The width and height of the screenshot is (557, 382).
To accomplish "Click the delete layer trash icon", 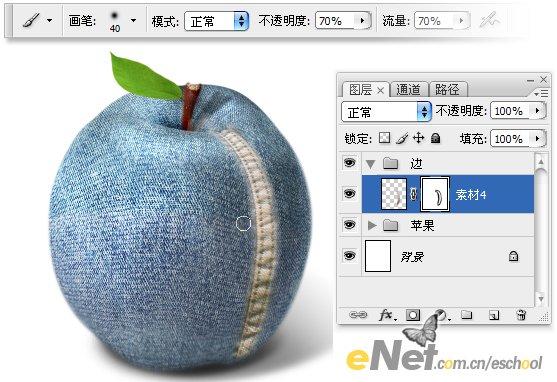I will (521, 315).
